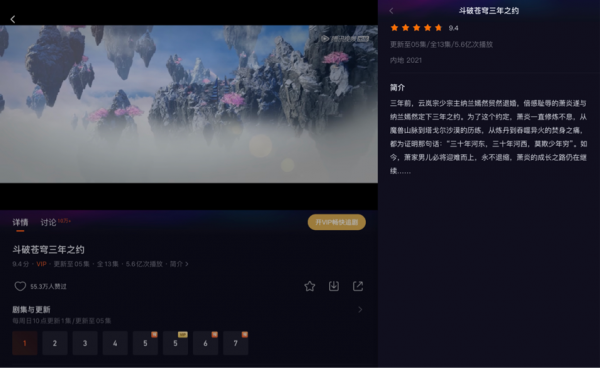
Task: Select episode 1
Action: pos(25,343)
